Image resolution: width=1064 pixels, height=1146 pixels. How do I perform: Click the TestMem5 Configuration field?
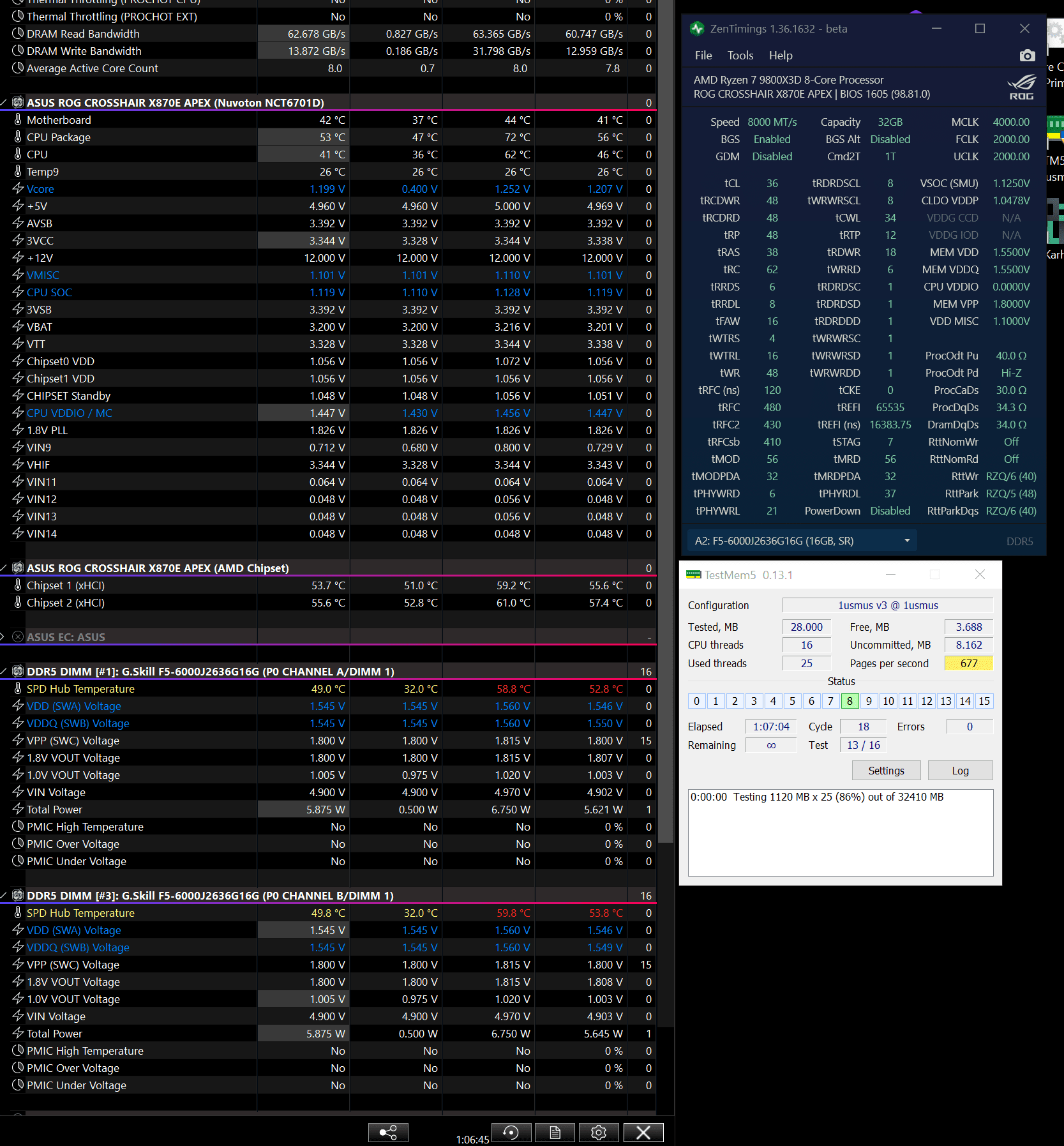888,605
